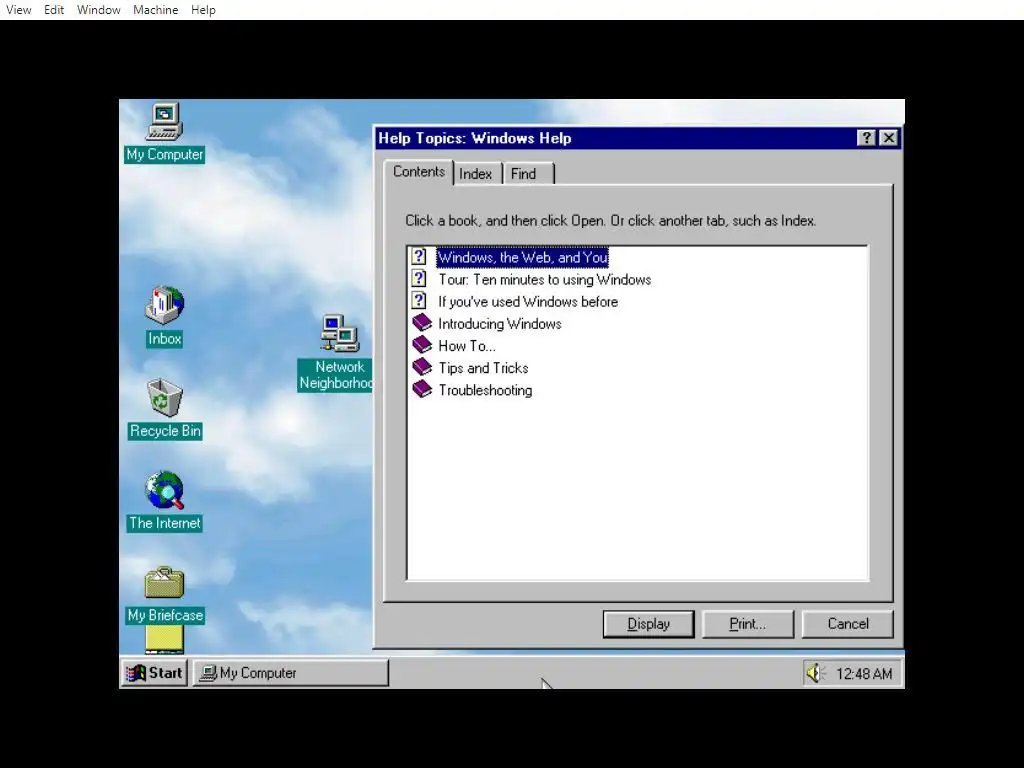Select 'If you've used Windows before' topic

tap(528, 302)
